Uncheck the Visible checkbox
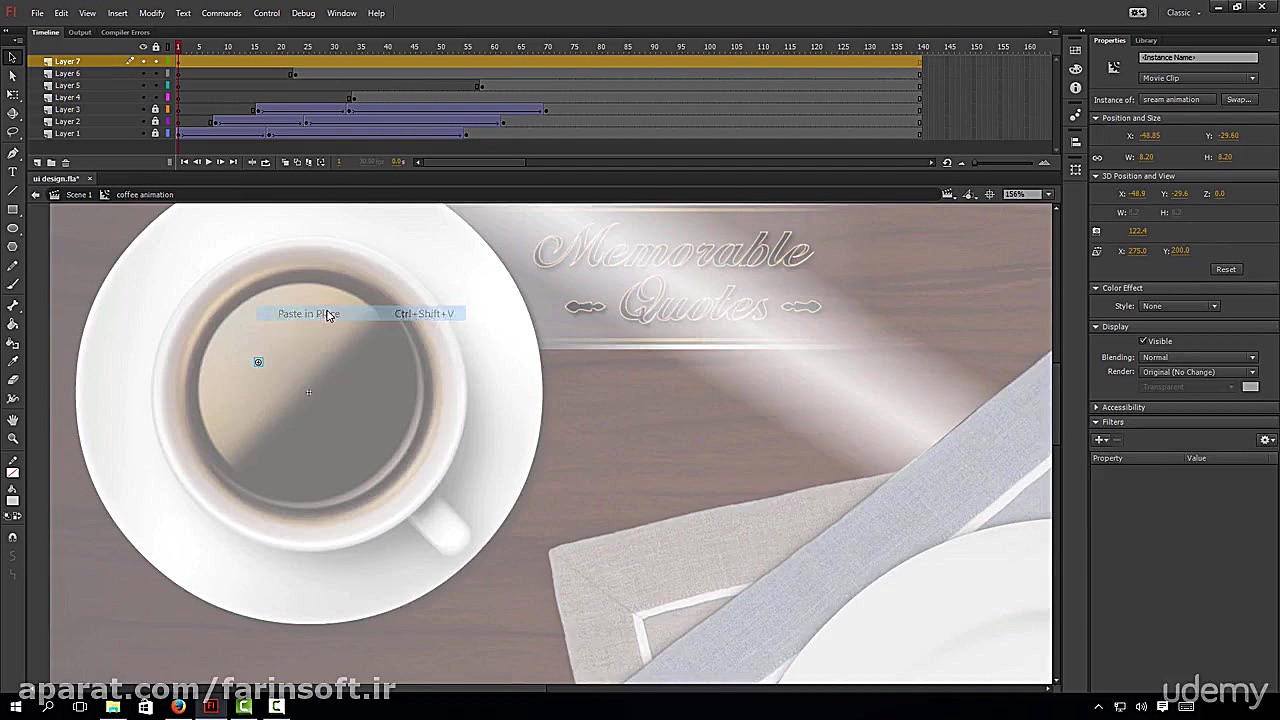The image size is (1280, 720). coord(1143,341)
